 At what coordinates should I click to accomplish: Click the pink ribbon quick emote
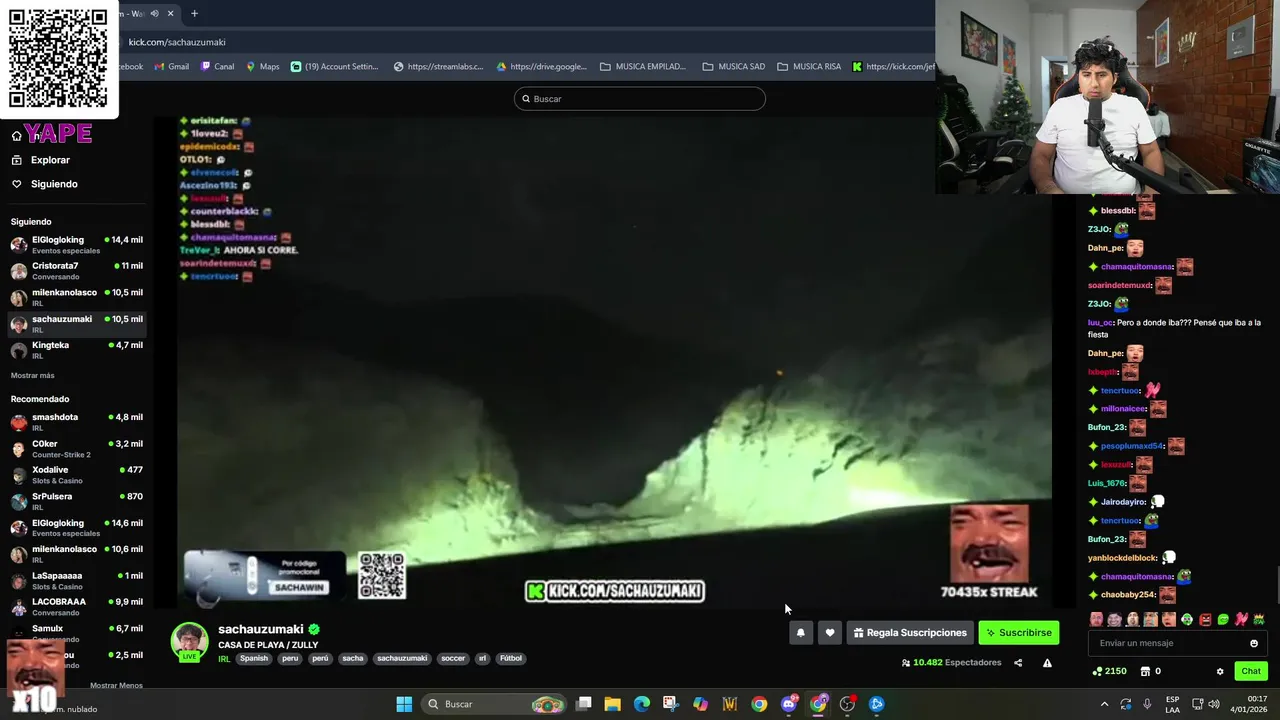pos(1241,620)
